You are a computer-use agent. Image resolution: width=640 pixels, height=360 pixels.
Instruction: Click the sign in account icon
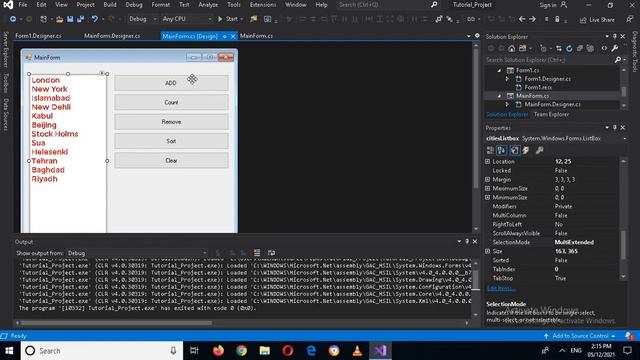coord(564,5)
